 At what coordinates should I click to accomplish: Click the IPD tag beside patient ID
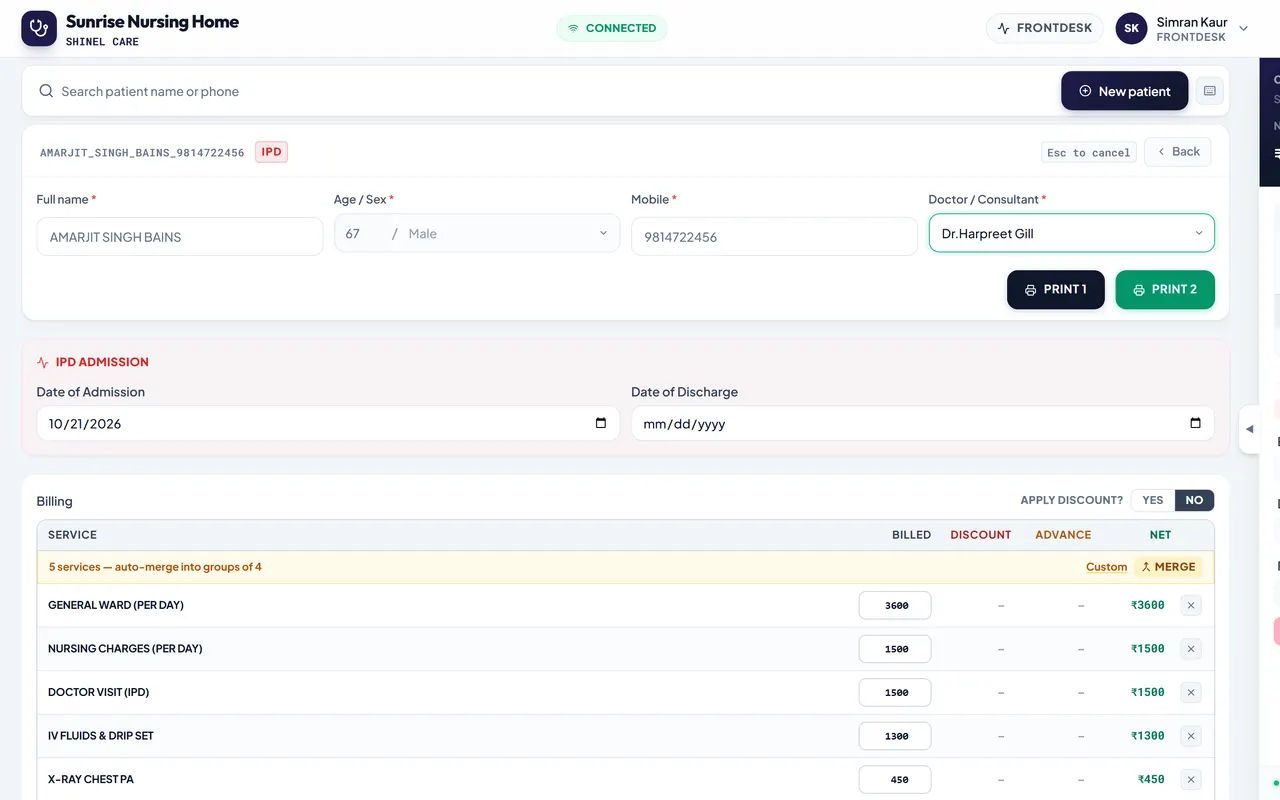tap(271, 152)
